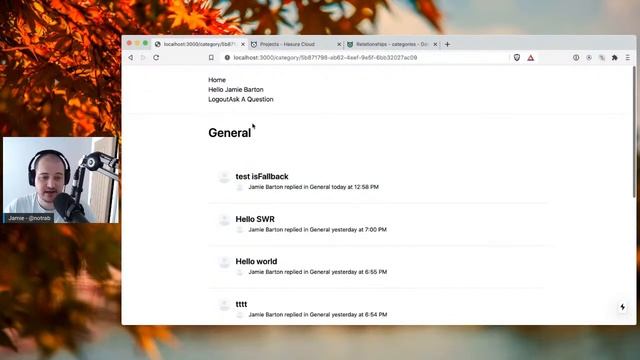The height and width of the screenshot is (360, 640).
Task: Open the Brave shields lion icon
Action: click(x=517, y=58)
